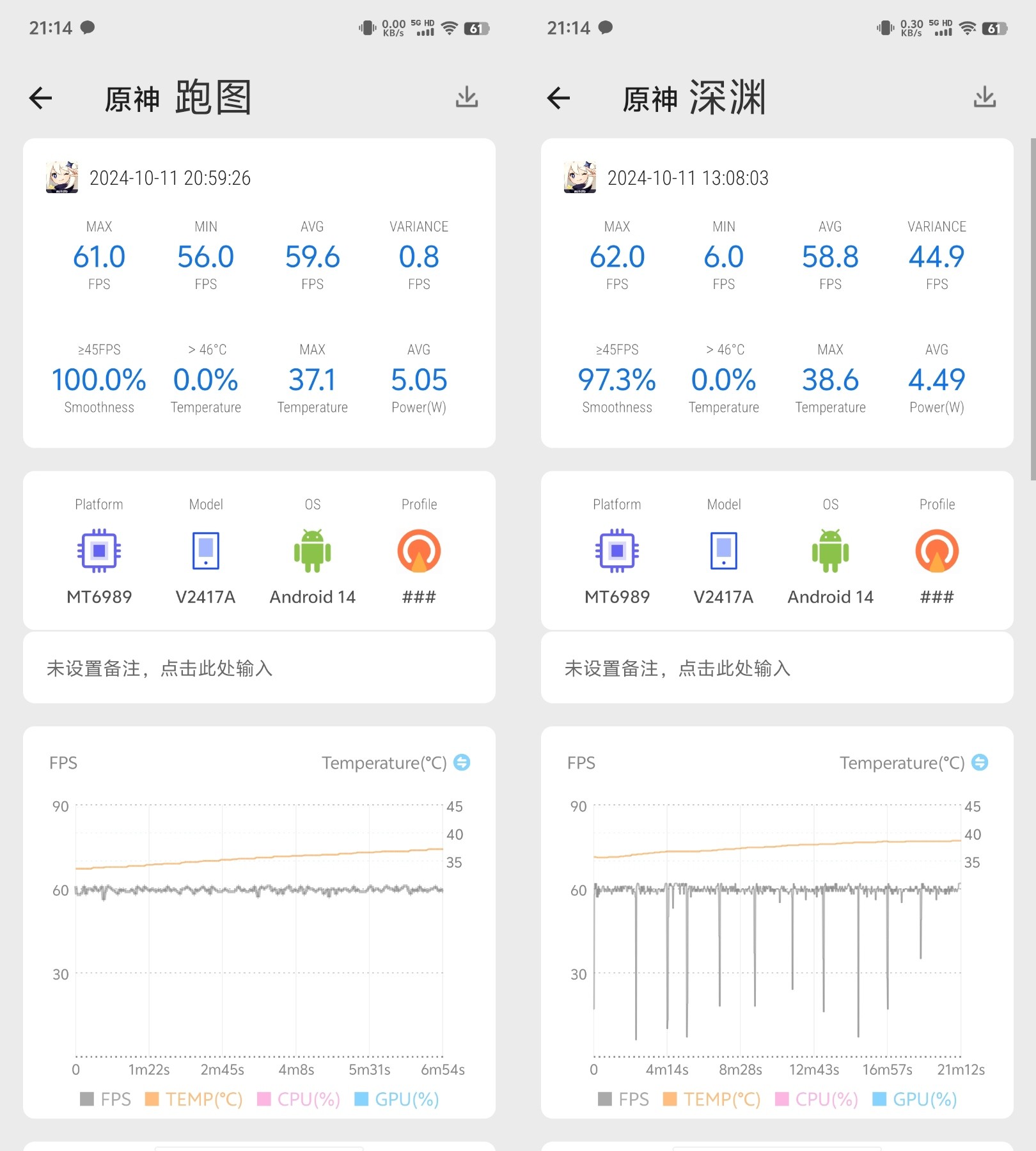Download the right 深渊 report
This screenshot has width=1036, height=1151.
click(x=985, y=97)
